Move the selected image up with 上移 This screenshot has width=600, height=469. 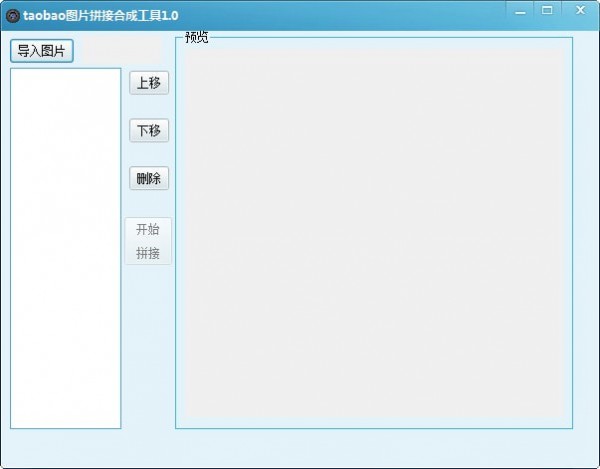point(149,83)
